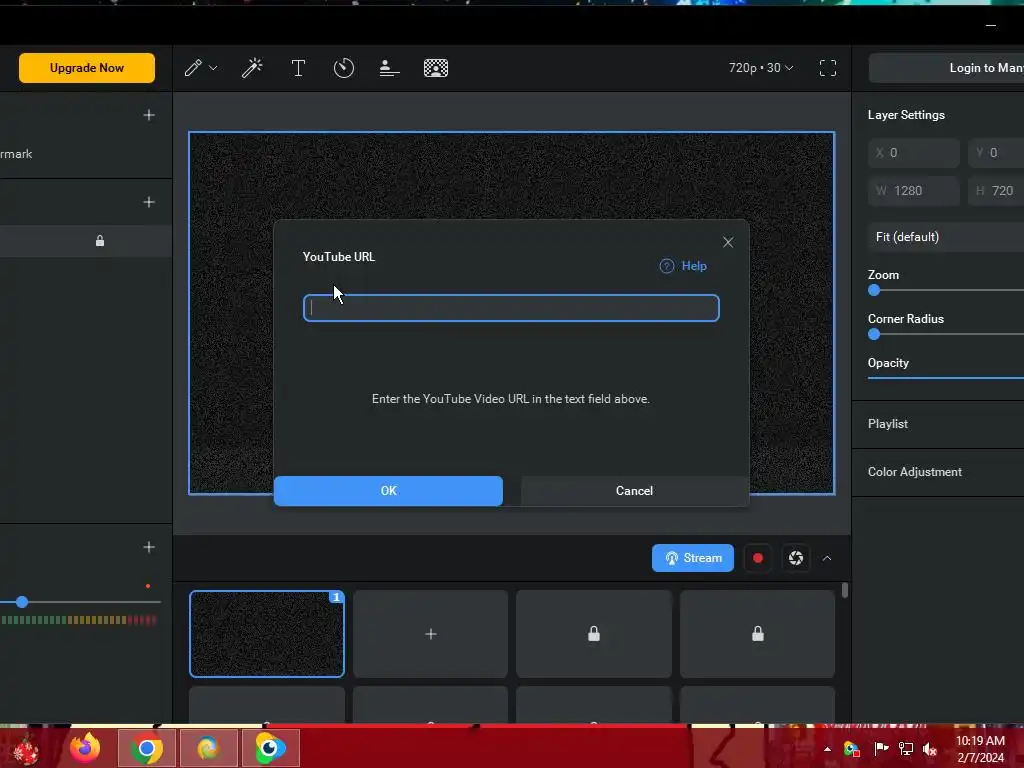Adjust the Zoom slider handle
1024x768 pixels.
(x=874, y=291)
